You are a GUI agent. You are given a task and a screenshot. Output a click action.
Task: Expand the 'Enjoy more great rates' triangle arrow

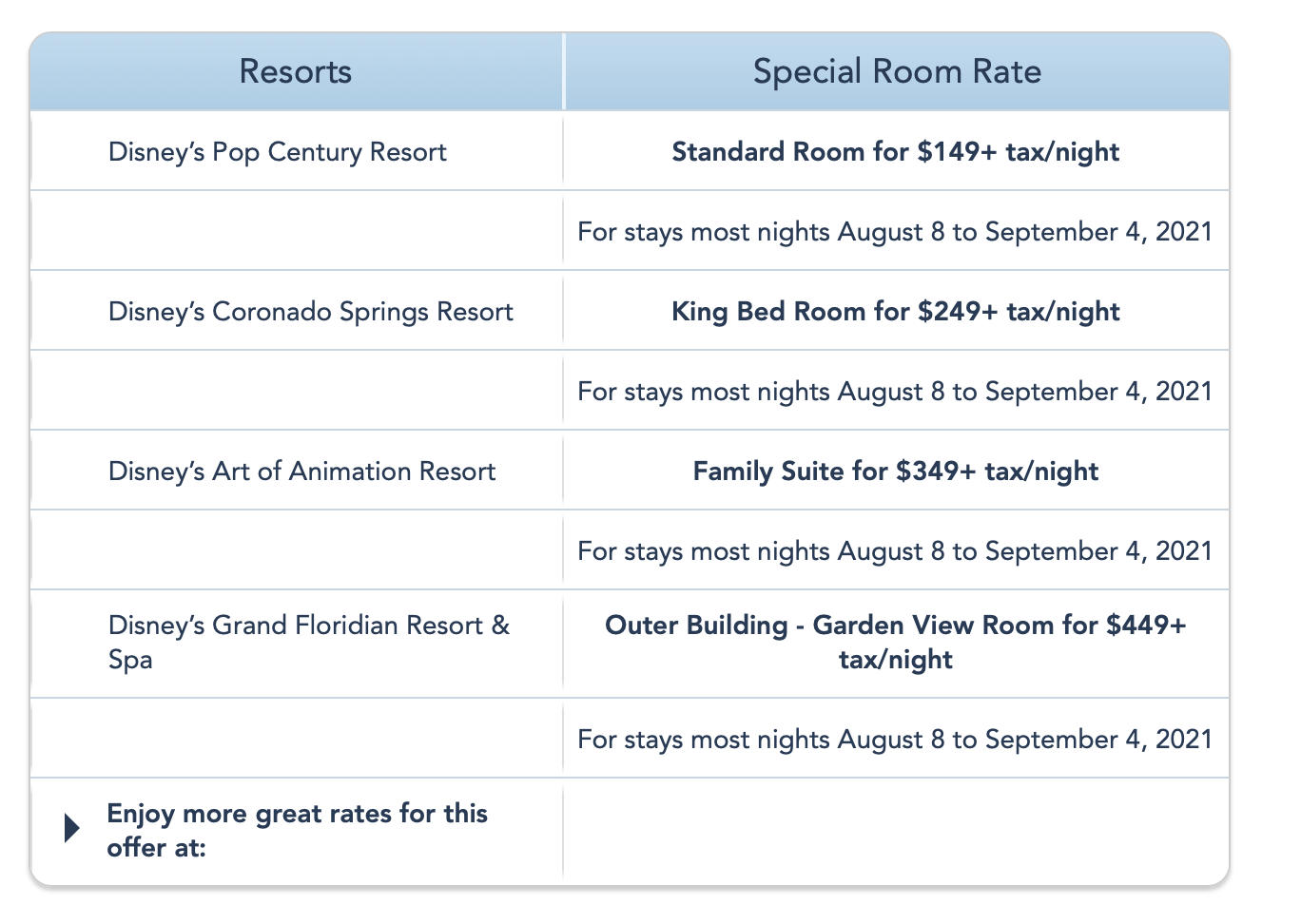click(71, 828)
